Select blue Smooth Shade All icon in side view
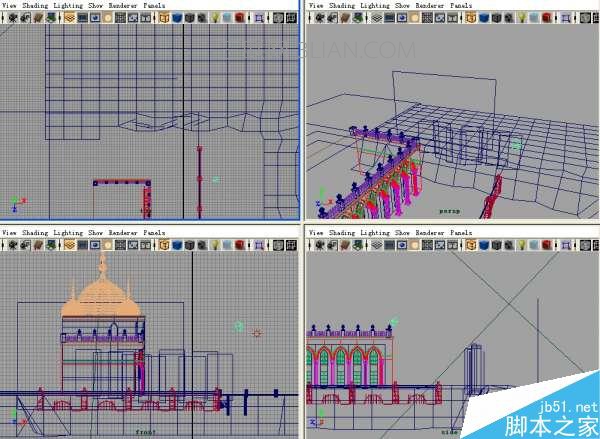600x439 pixels. [x=484, y=245]
